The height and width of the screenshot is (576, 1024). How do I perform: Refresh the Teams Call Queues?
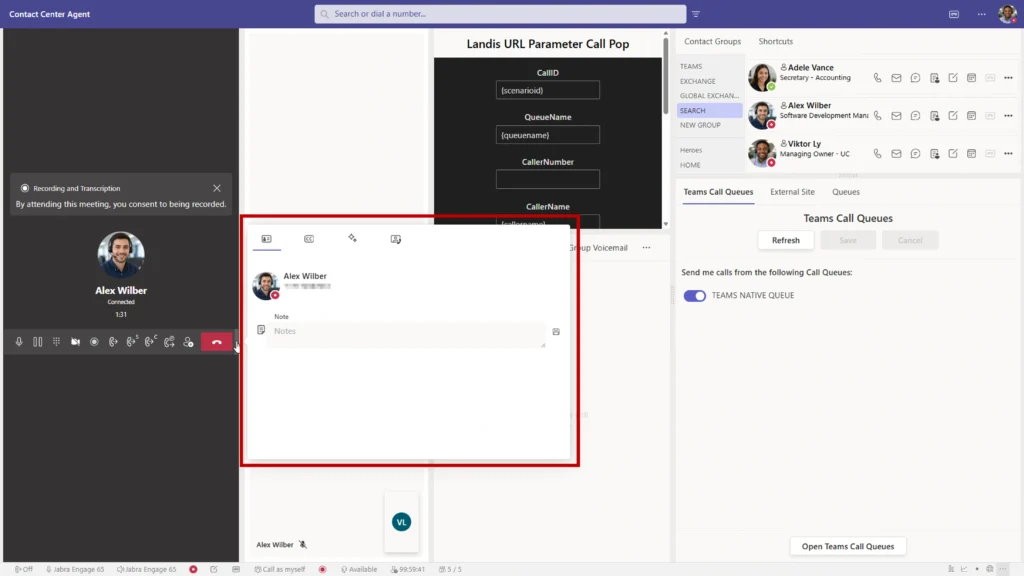click(x=786, y=240)
